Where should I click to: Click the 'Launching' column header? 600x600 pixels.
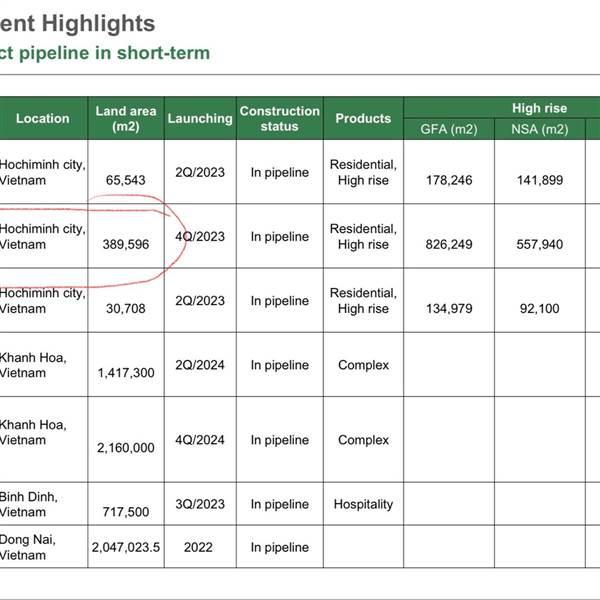[x=200, y=118]
